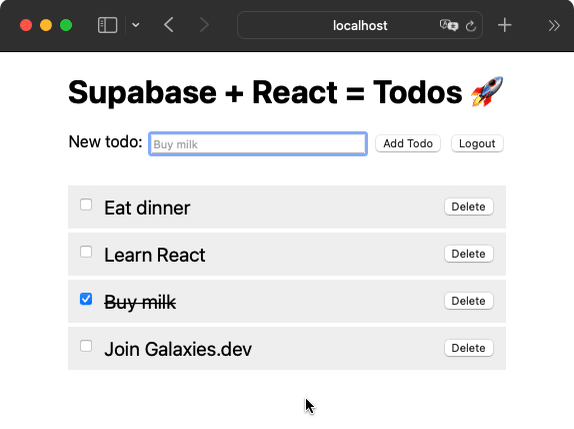Delete the Join Galaxies.dev todo
This screenshot has width=574, height=429.
[x=469, y=348]
